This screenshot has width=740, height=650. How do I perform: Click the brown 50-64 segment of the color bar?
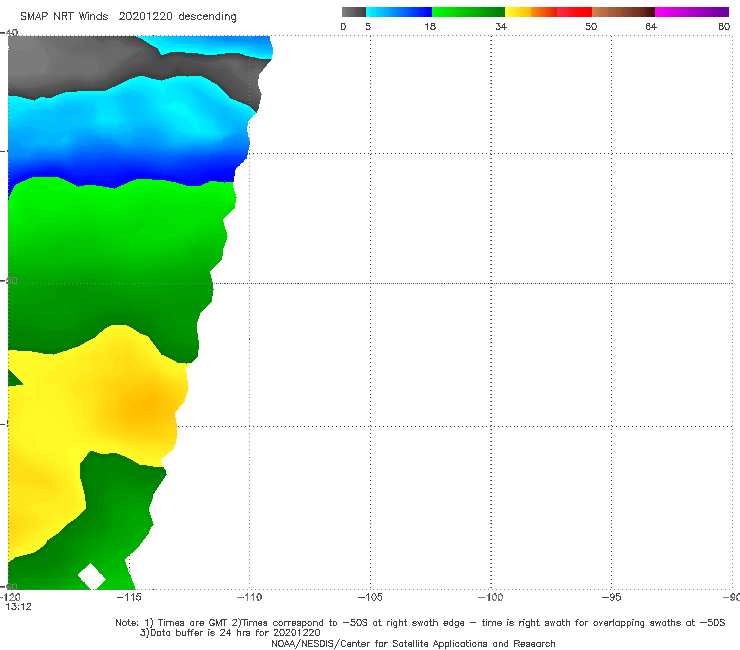pos(623,12)
